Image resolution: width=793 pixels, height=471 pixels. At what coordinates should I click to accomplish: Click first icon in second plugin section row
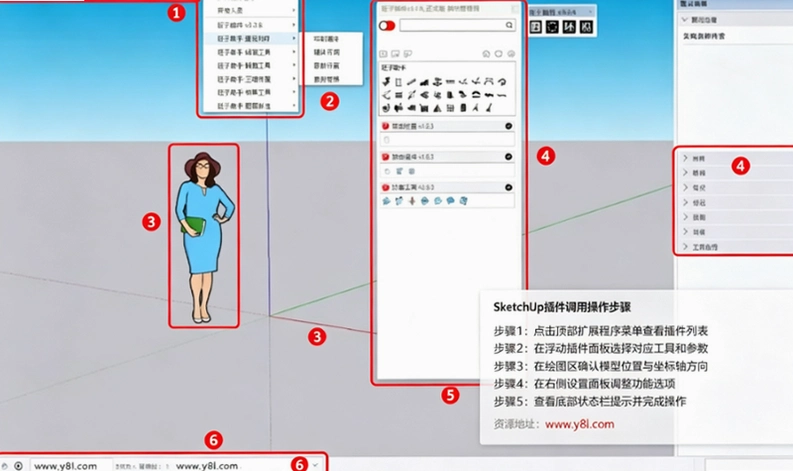tap(387, 172)
